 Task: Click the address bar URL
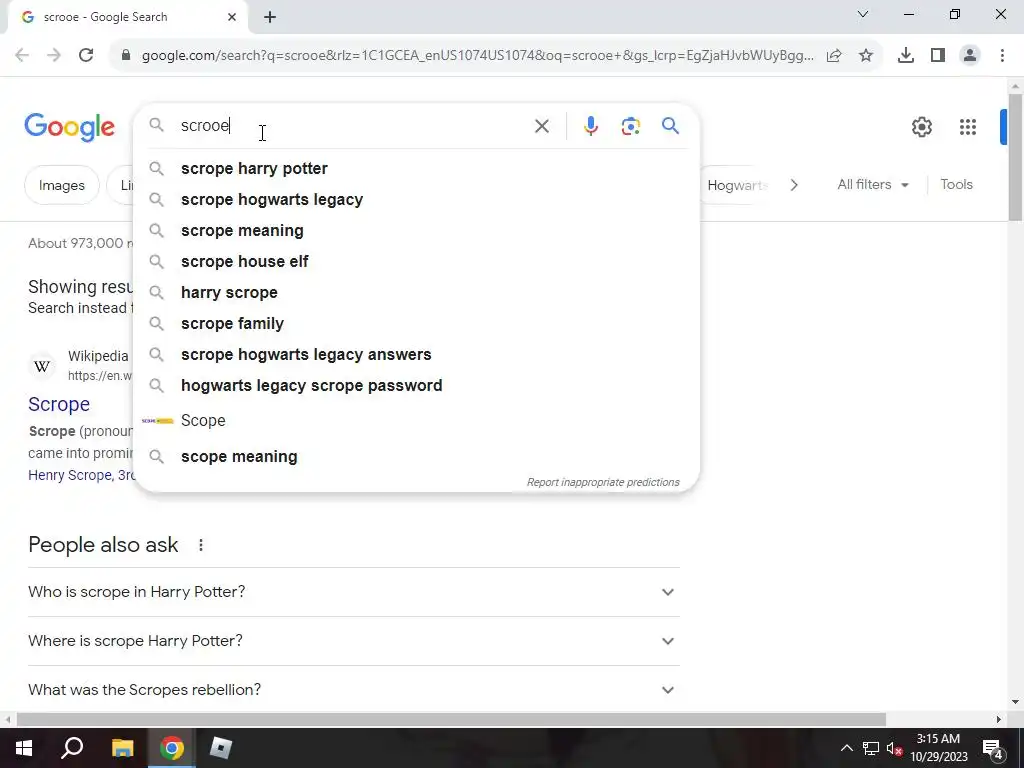[477, 56]
